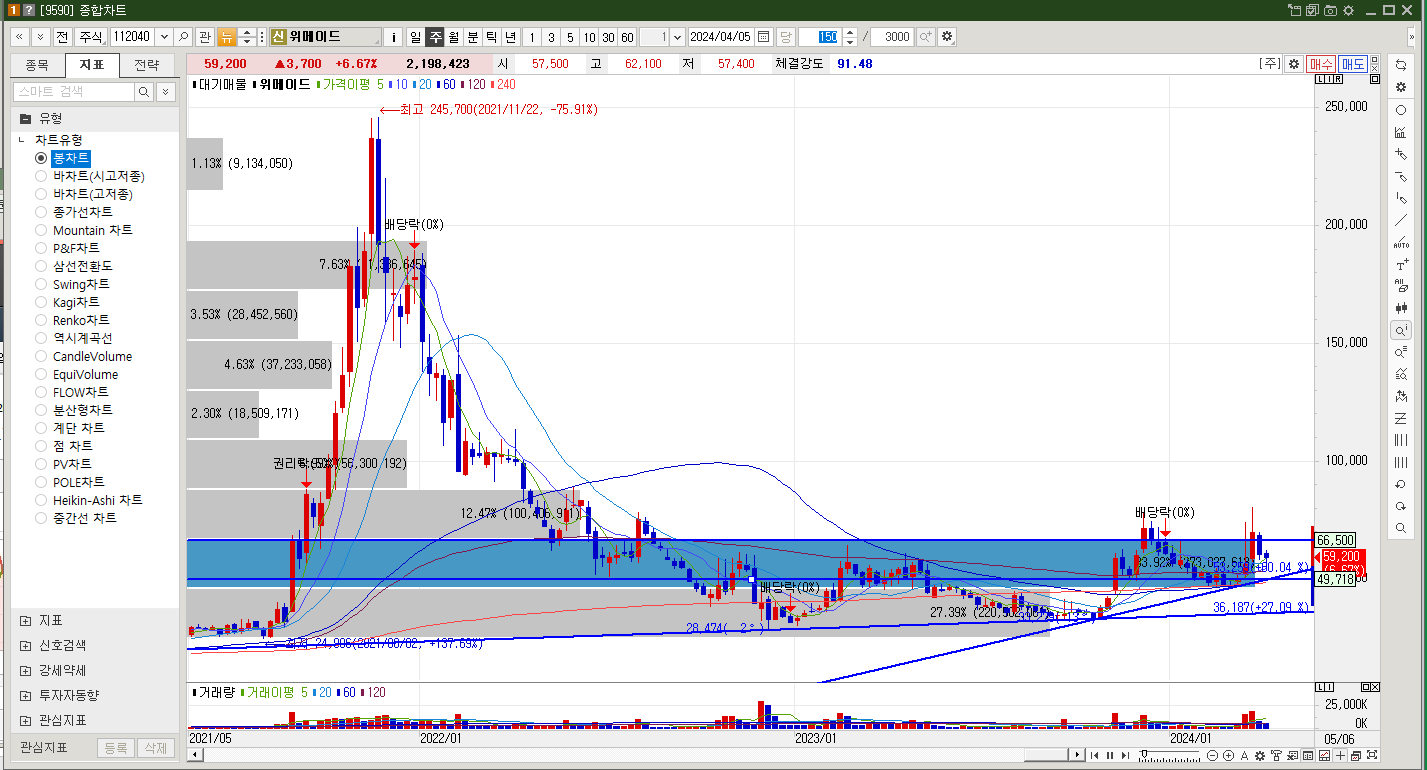Open the calendar date picker

pos(764,37)
